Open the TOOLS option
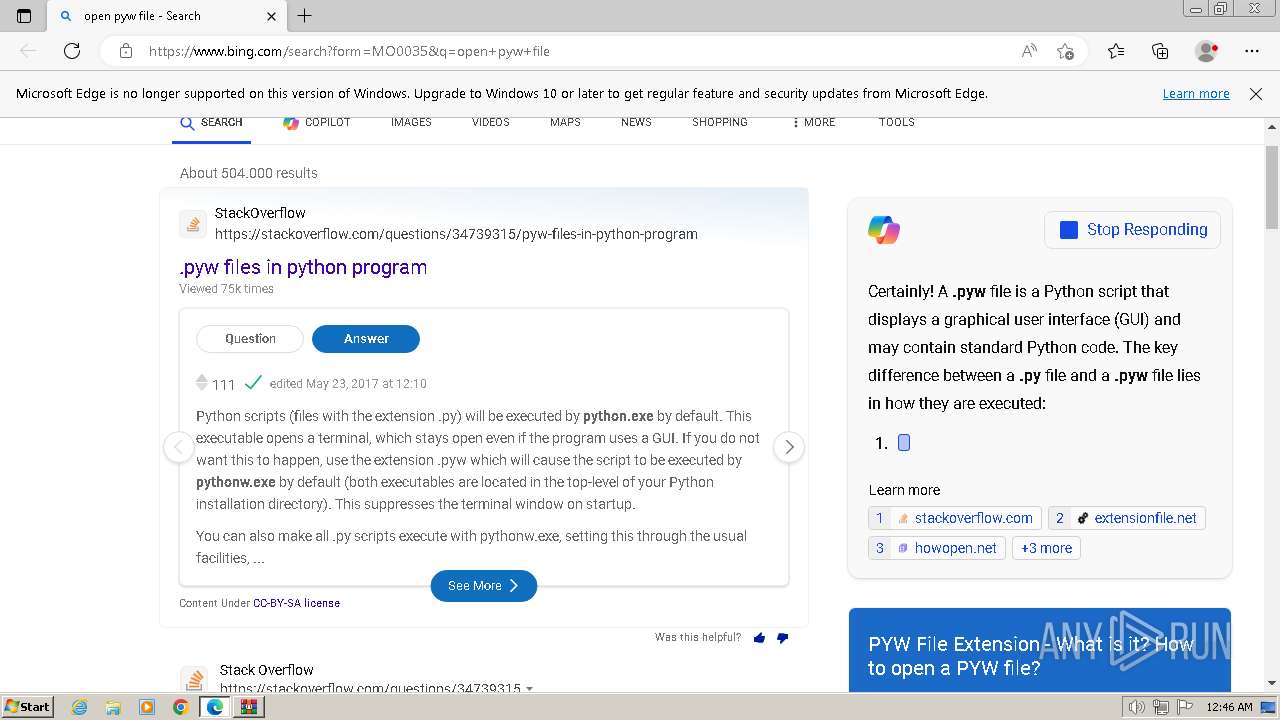Screen dimensions: 1280x720 897,122
